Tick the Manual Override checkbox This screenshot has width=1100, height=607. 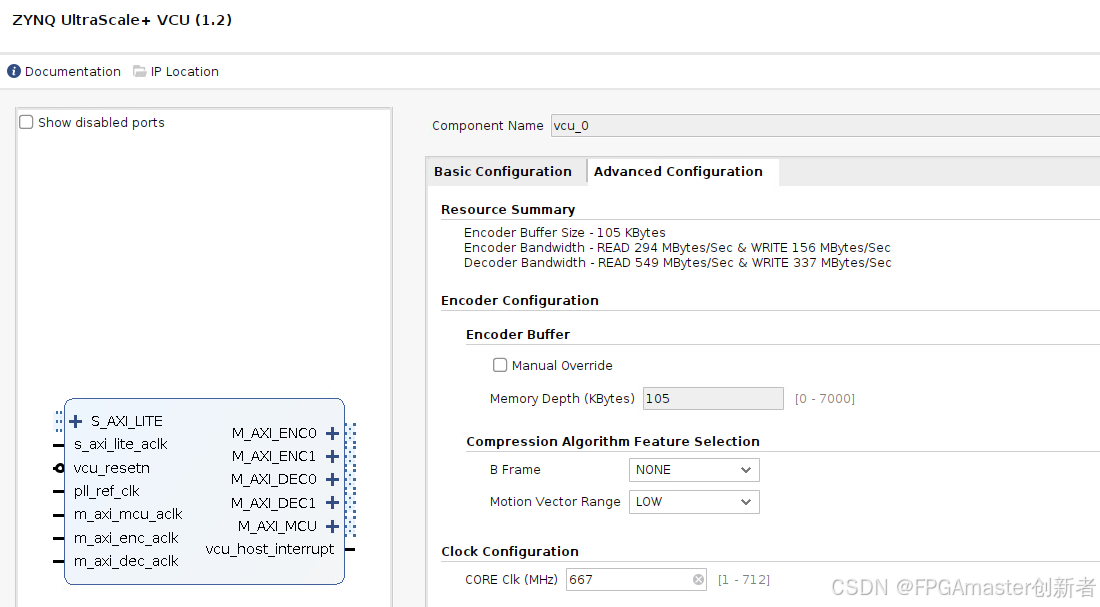point(500,365)
